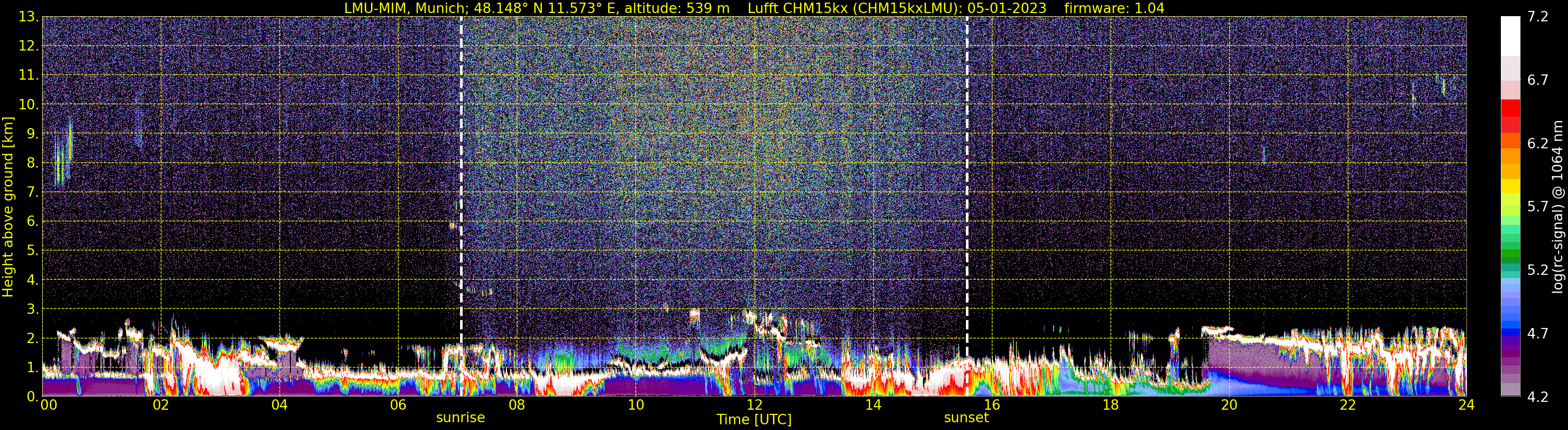1568x430 pixels.
Task: Click the height tick label '1.'
Action: click(x=32, y=368)
